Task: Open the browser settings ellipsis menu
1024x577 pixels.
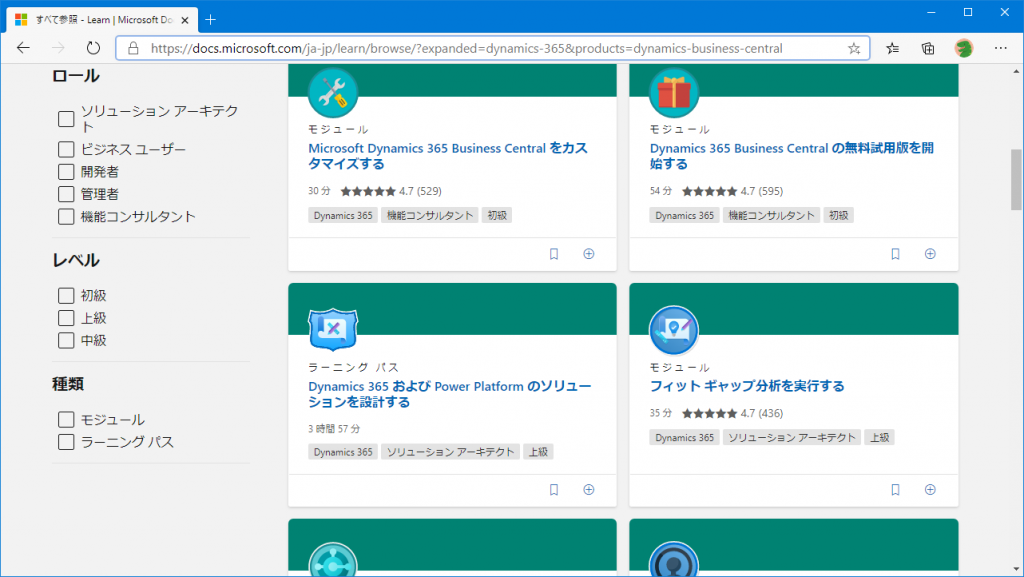Action: click(1000, 48)
